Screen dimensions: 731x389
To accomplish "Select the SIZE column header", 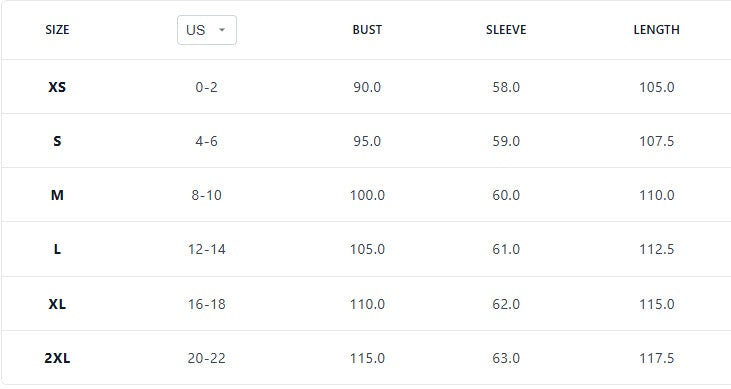I will 57,30.
